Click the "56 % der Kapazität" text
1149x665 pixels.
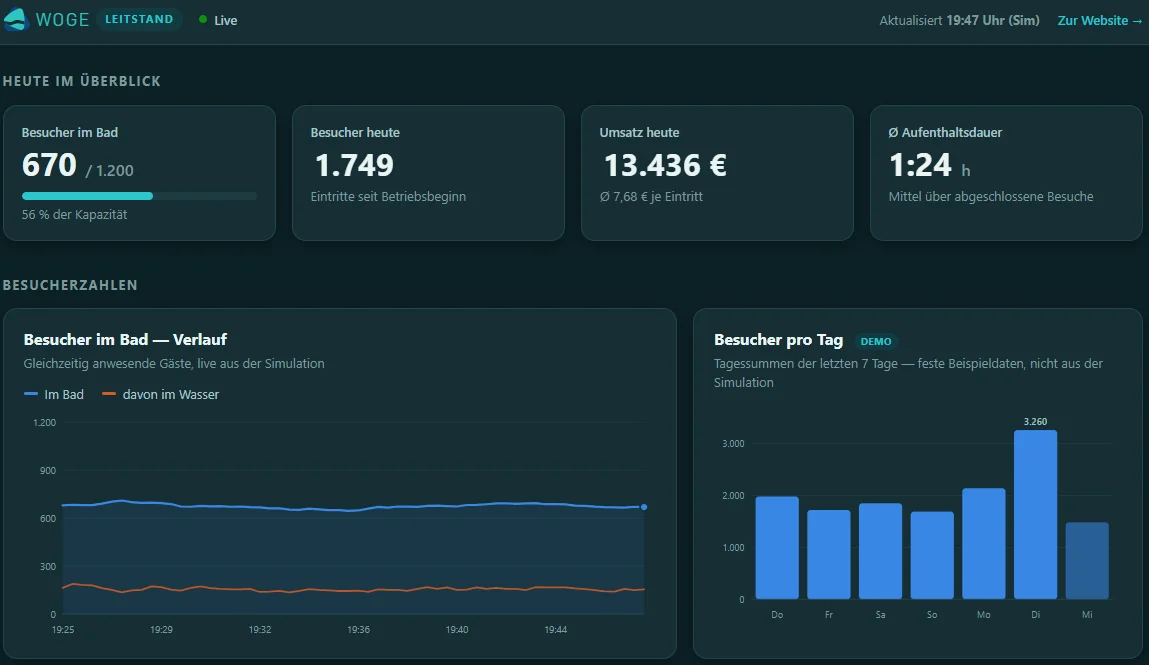(x=75, y=215)
